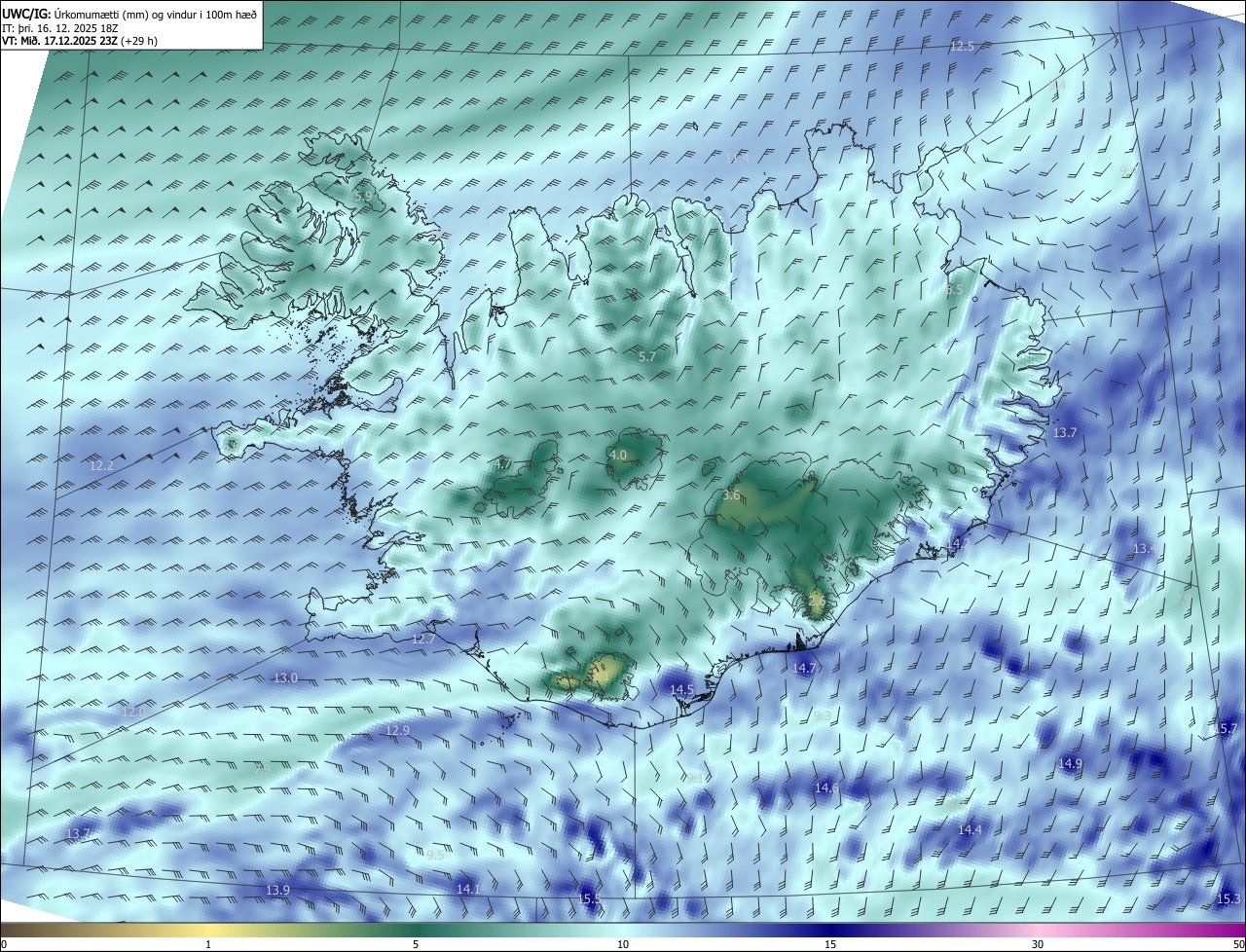The width and height of the screenshot is (1246, 952).
Task: Click the '5' tick on the color scale
Action: [416, 944]
